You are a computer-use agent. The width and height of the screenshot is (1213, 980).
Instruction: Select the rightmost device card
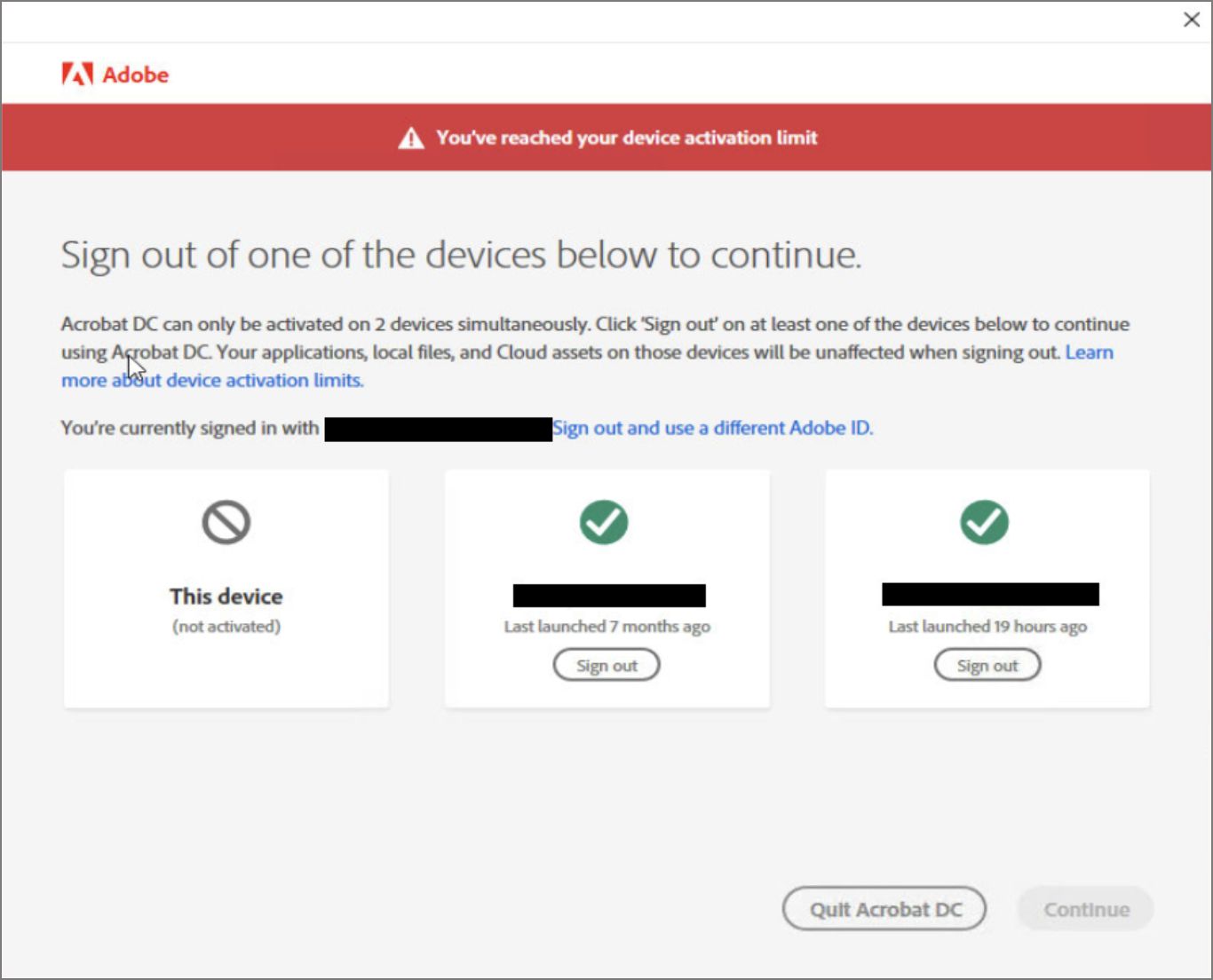click(x=987, y=589)
